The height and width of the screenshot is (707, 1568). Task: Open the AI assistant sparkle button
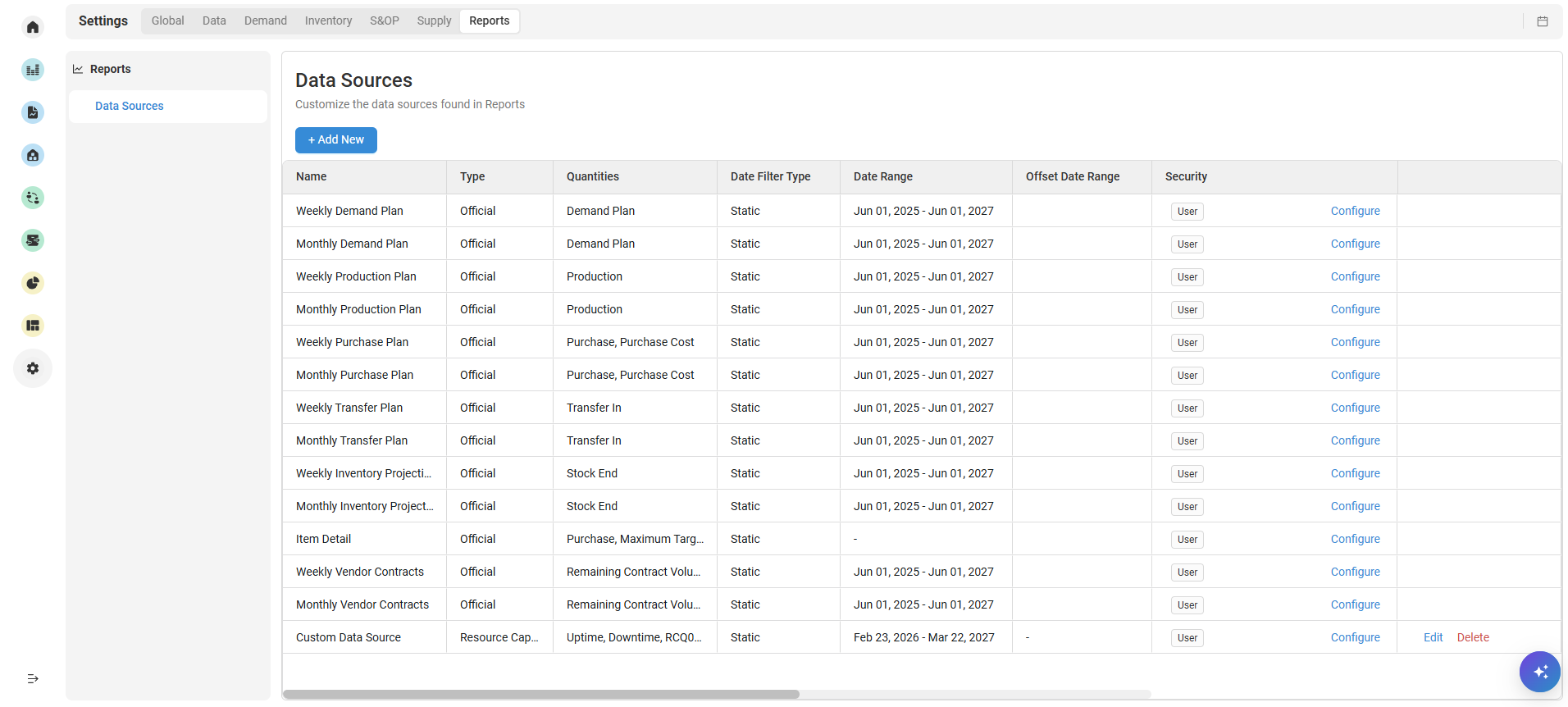(1539, 672)
